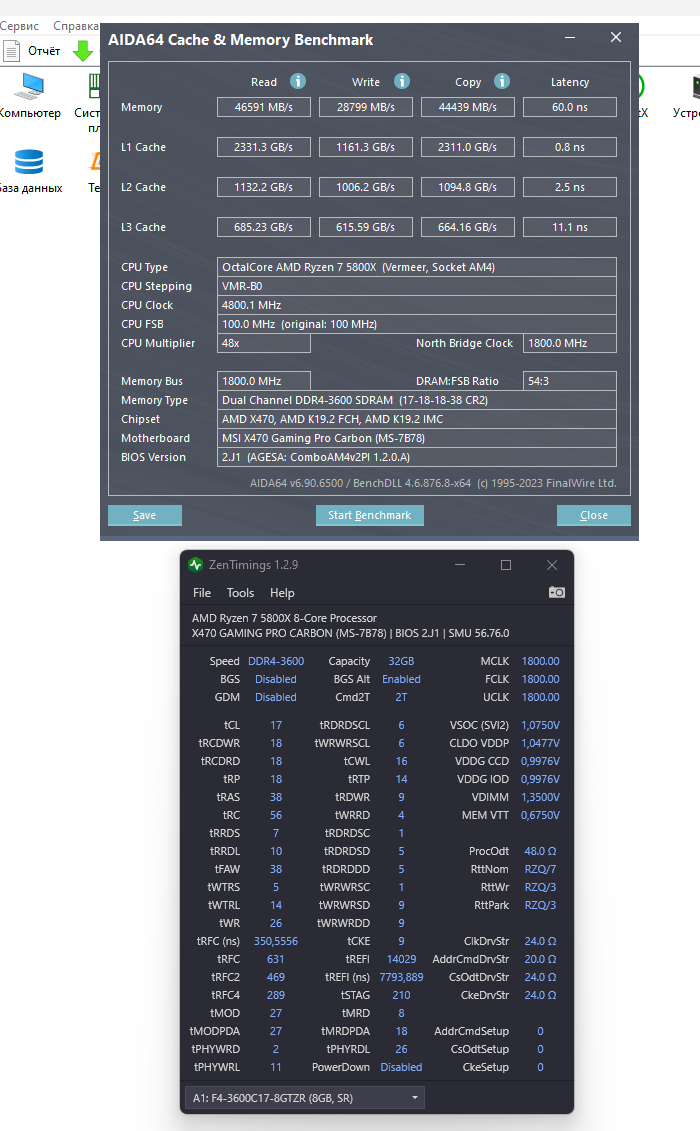This screenshot has height=1131, width=700.
Task: Click the Save button
Action: (x=144, y=515)
